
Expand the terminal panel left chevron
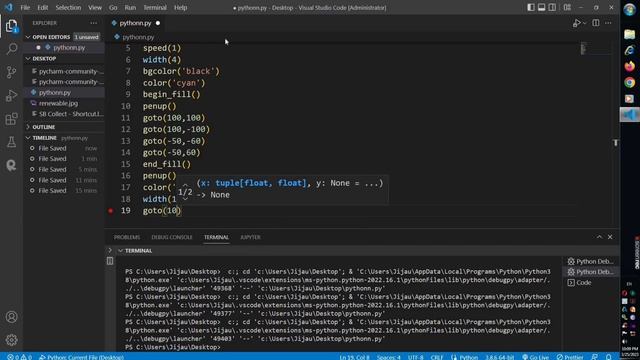pyautogui.click(x=110, y=250)
